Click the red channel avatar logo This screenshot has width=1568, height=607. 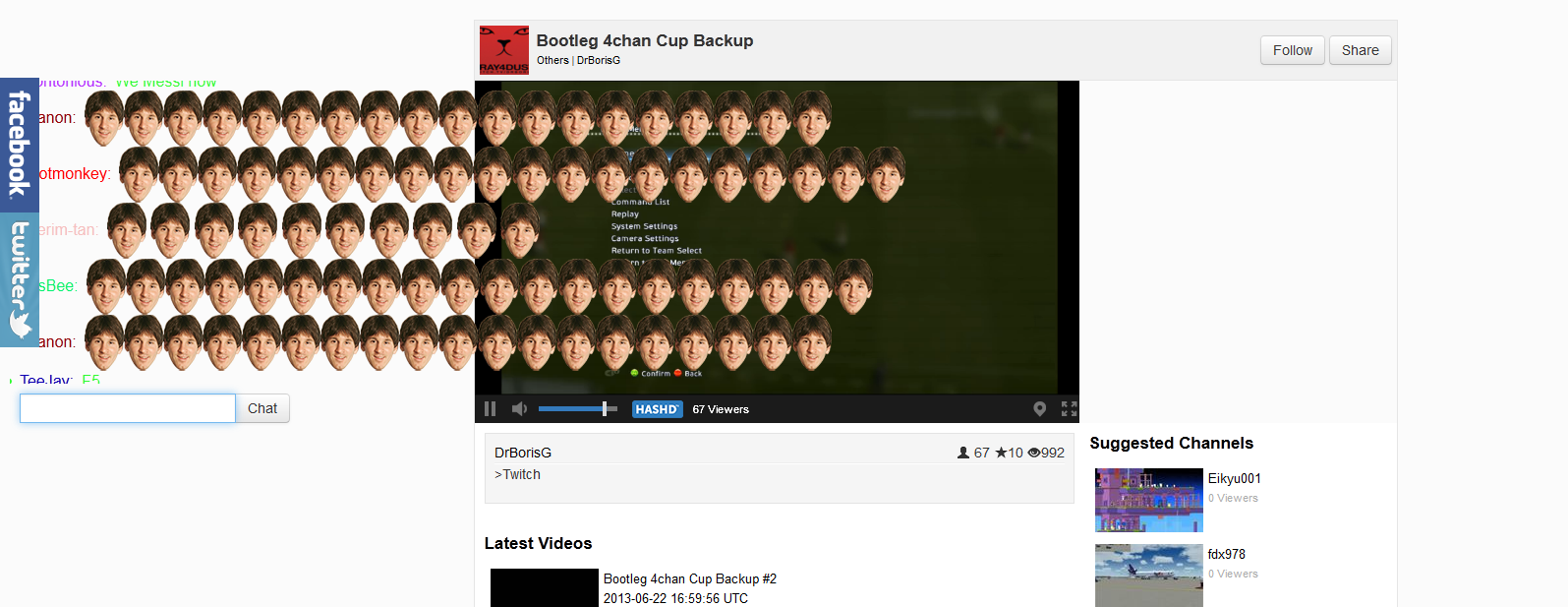pos(503,50)
